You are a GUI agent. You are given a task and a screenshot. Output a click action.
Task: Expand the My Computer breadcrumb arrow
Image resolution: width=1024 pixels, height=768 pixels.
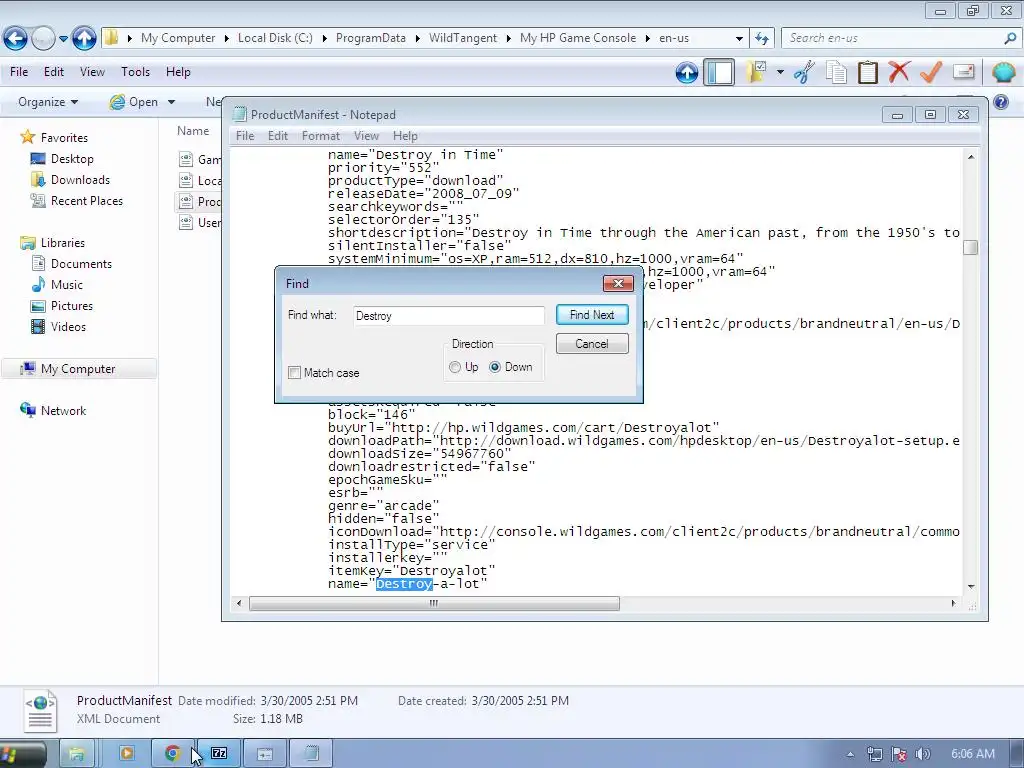point(226,39)
